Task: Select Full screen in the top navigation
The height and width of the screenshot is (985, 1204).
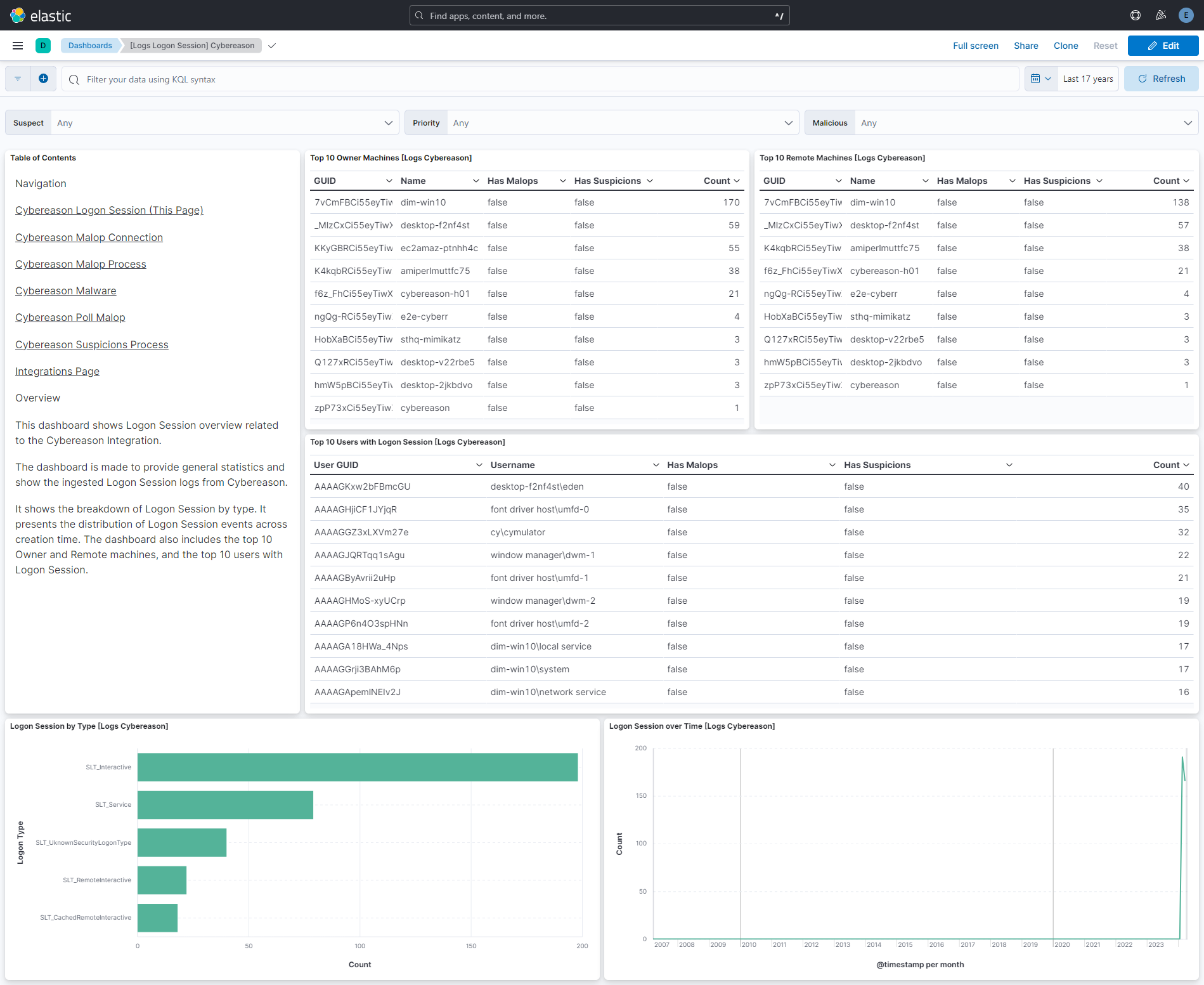Action: [x=975, y=45]
